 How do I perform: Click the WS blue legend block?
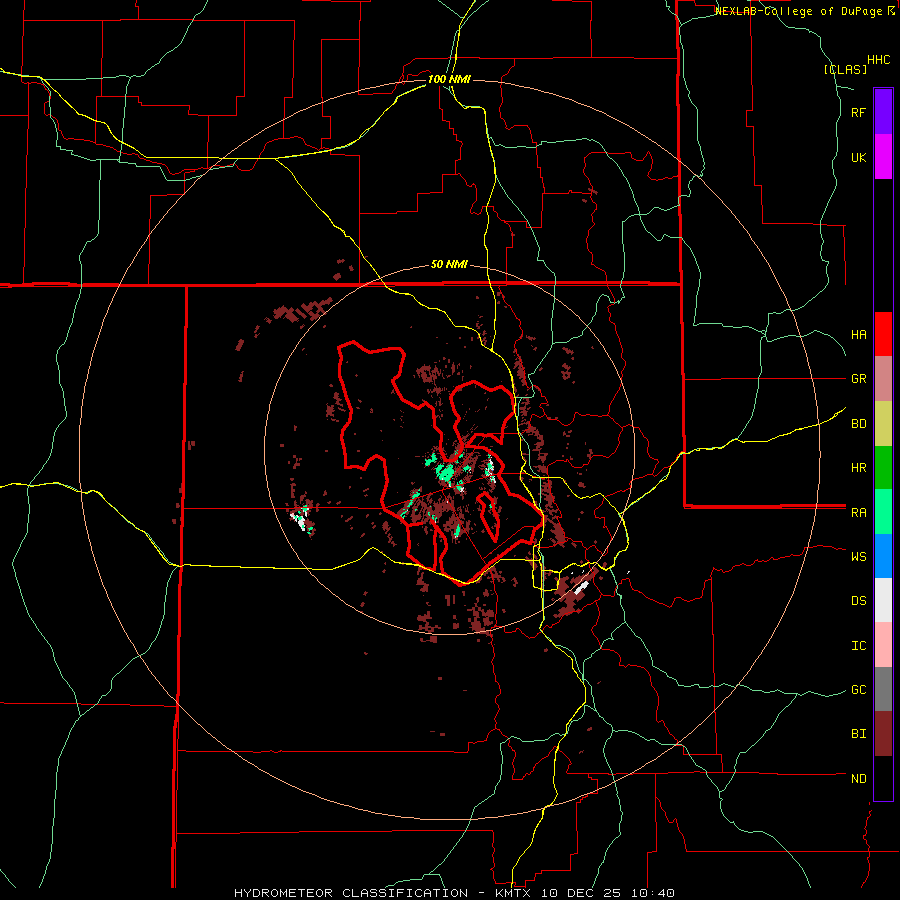pyautogui.click(x=883, y=556)
